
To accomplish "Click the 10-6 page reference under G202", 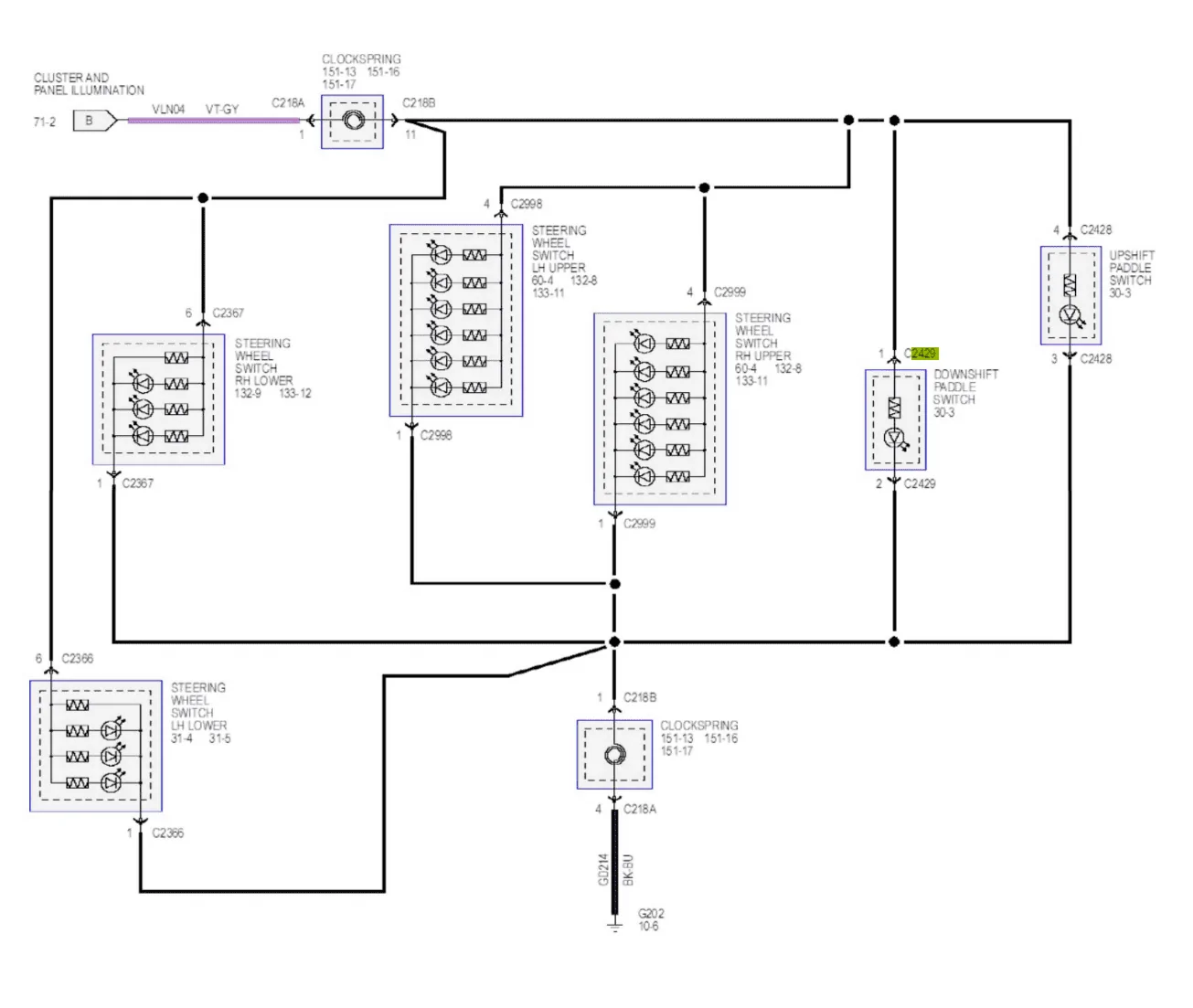I will (648, 926).
